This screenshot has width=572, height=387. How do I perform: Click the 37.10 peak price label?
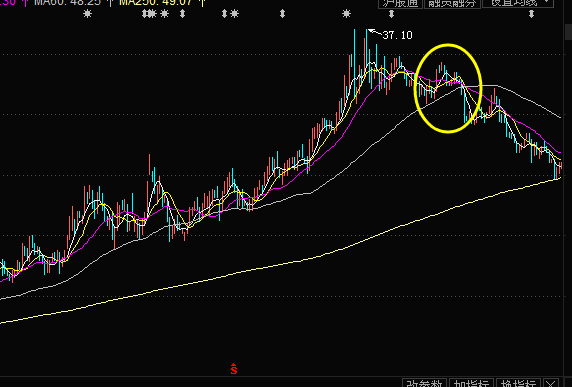pos(397,35)
